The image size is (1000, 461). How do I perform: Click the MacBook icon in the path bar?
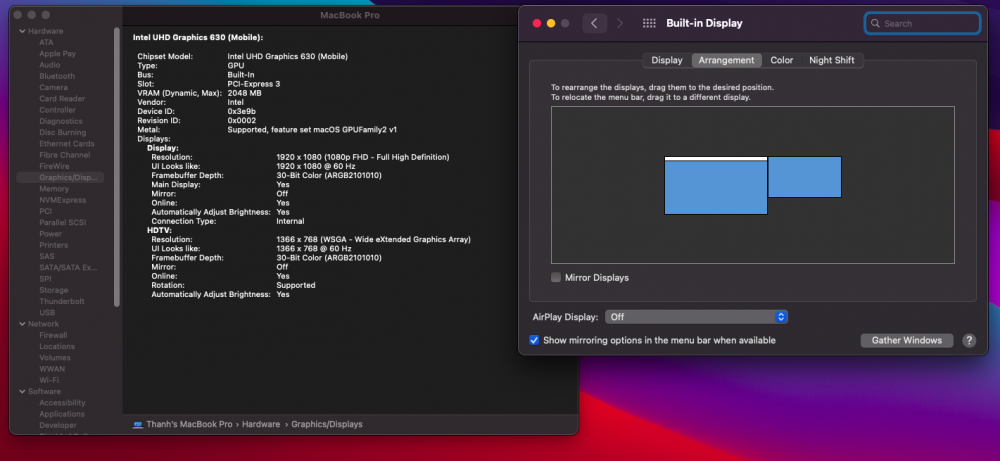138,424
